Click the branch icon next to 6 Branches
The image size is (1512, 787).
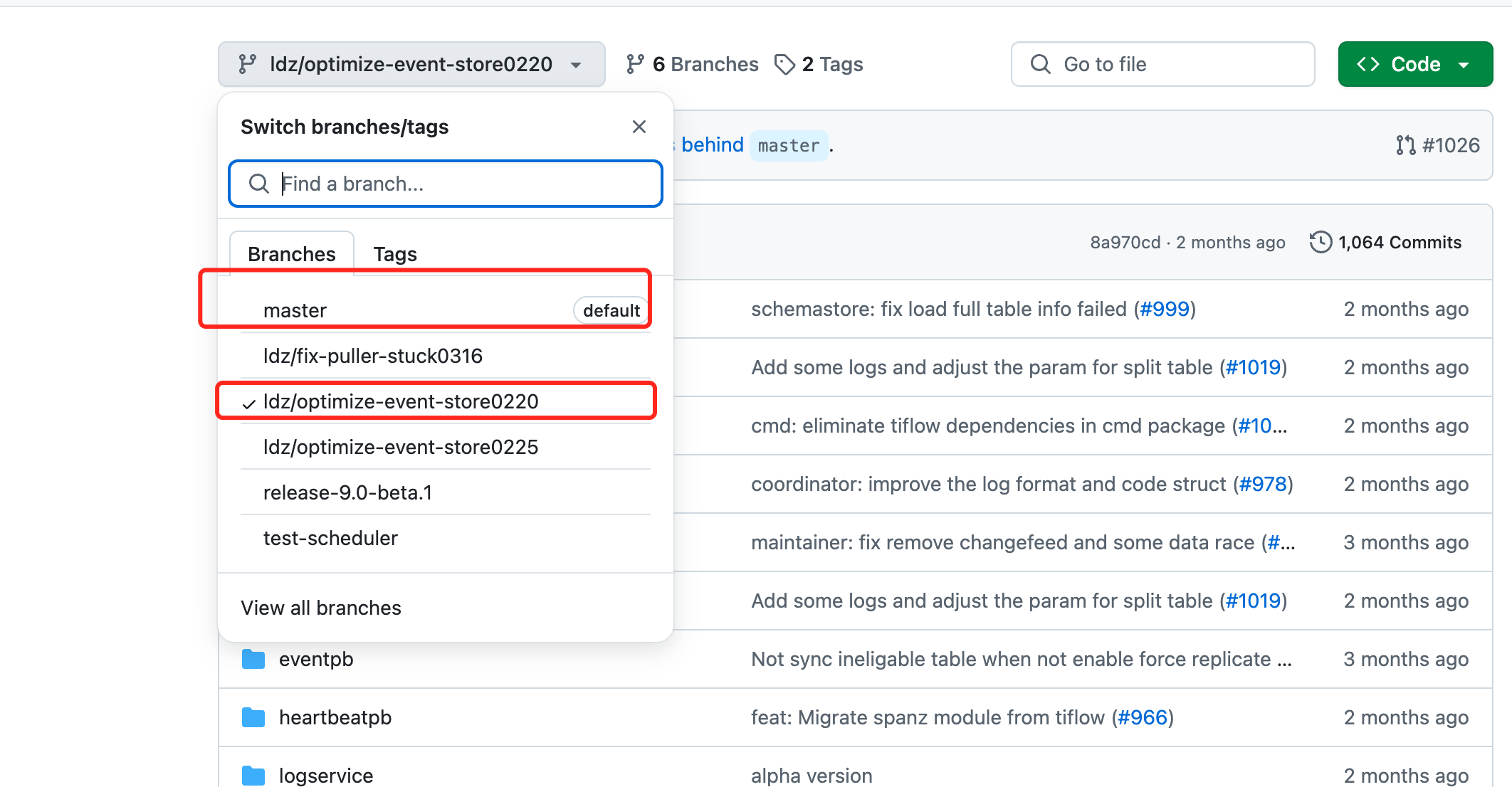[635, 64]
